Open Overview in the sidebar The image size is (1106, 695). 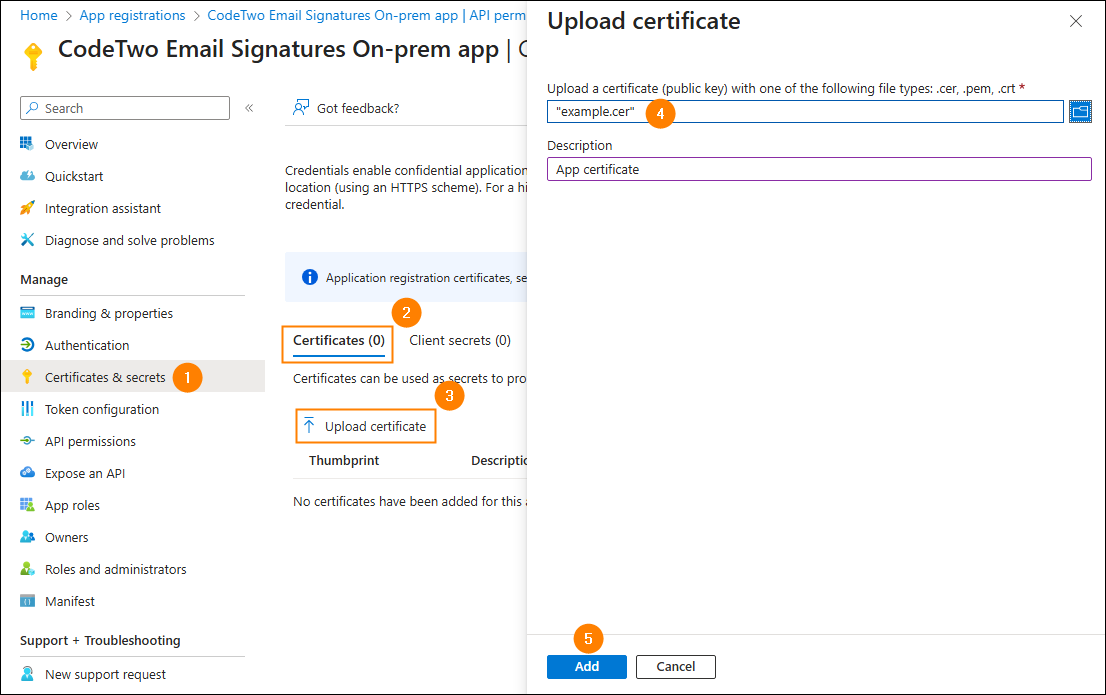tap(71, 144)
